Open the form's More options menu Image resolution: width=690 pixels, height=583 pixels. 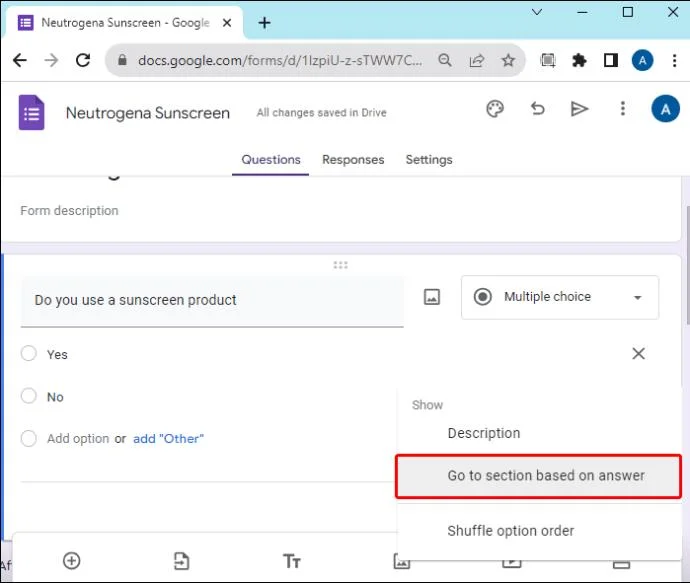622,109
